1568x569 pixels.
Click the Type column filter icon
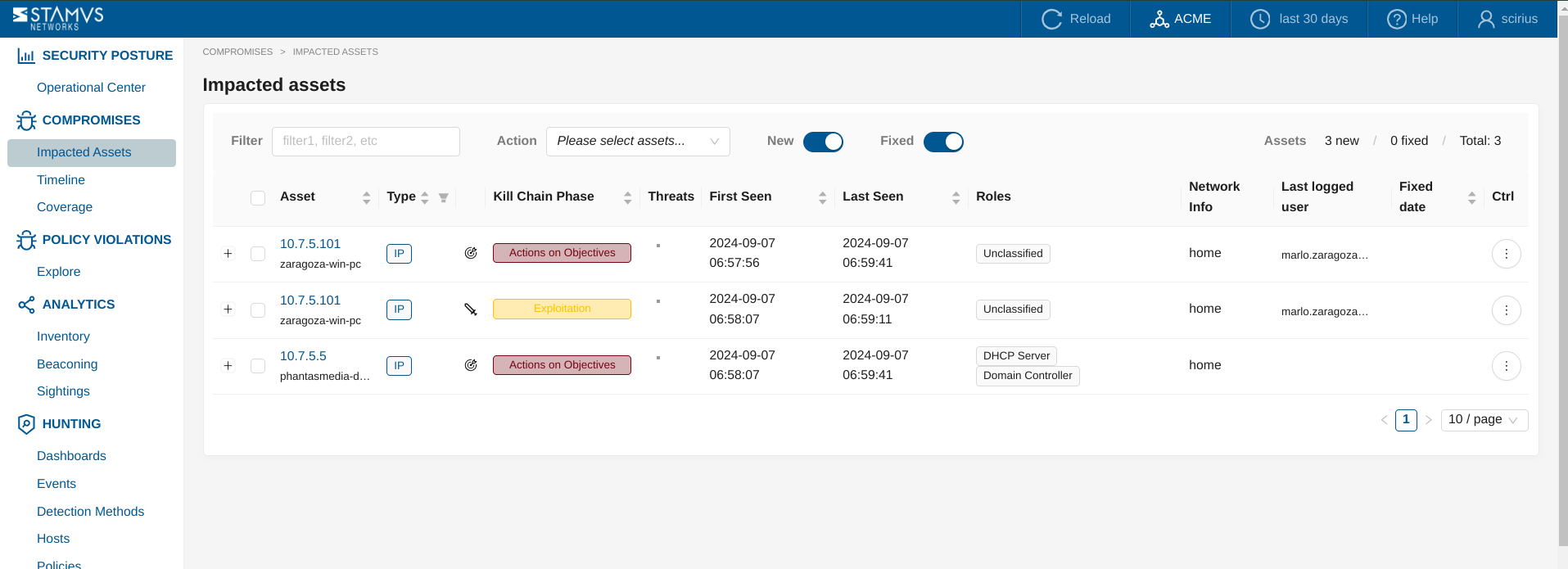point(443,197)
